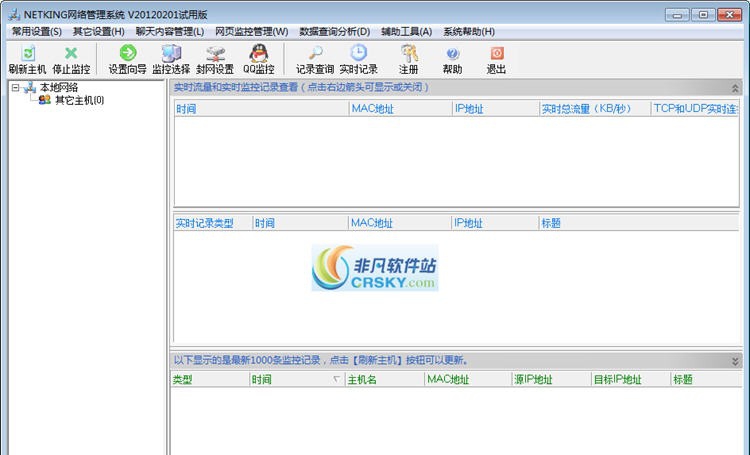Open the QQ监控 penguin icon

pyautogui.click(x=259, y=53)
